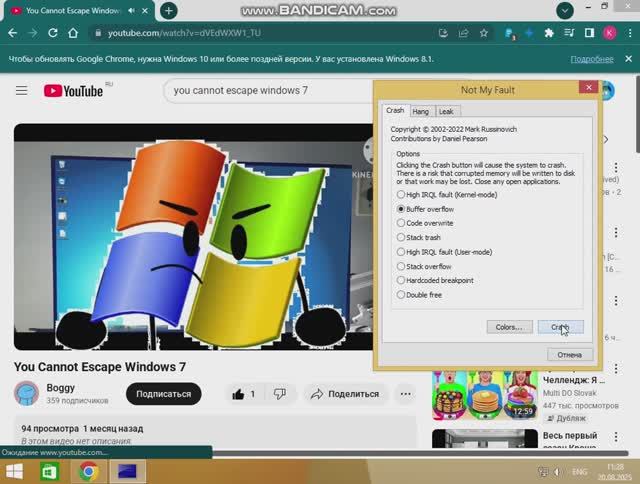Switch to Chrome in the taskbar
This screenshot has height=484, width=640.
89,472
